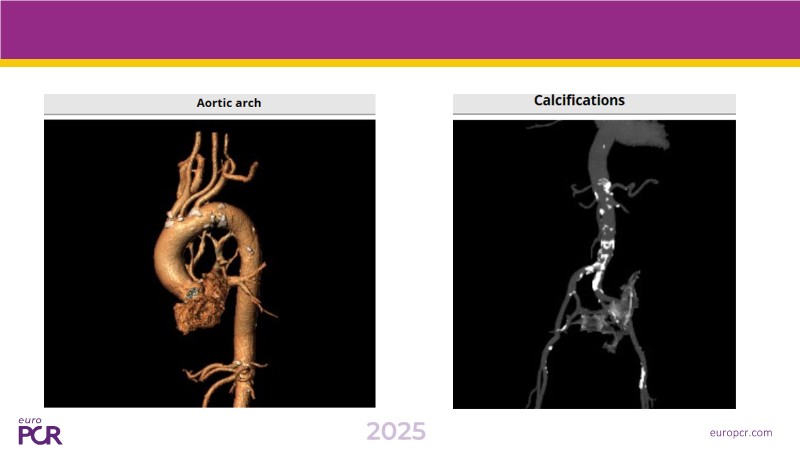Click the euro PCR logo
The height and width of the screenshot is (450, 800).
40,432
